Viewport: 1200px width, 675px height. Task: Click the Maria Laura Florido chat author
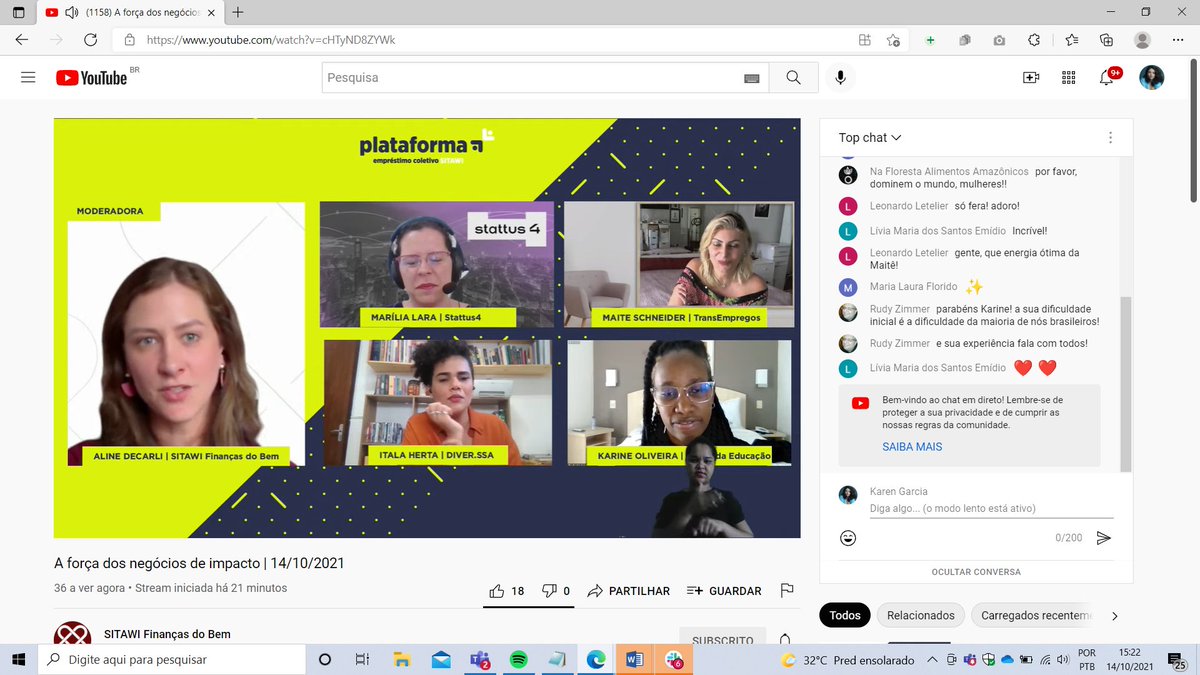[913, 287]
